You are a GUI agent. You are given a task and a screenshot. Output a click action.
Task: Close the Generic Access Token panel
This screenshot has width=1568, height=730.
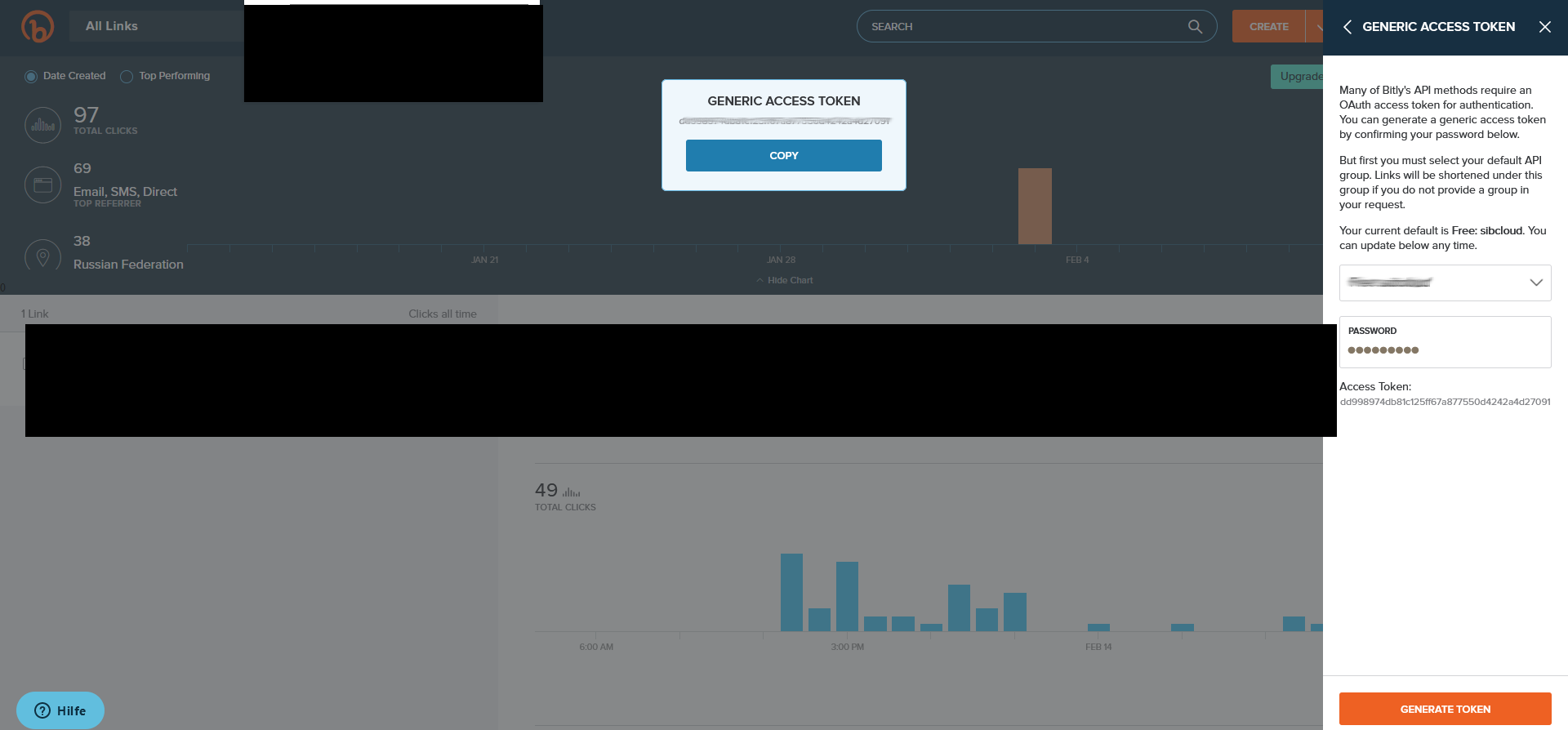1545,27
